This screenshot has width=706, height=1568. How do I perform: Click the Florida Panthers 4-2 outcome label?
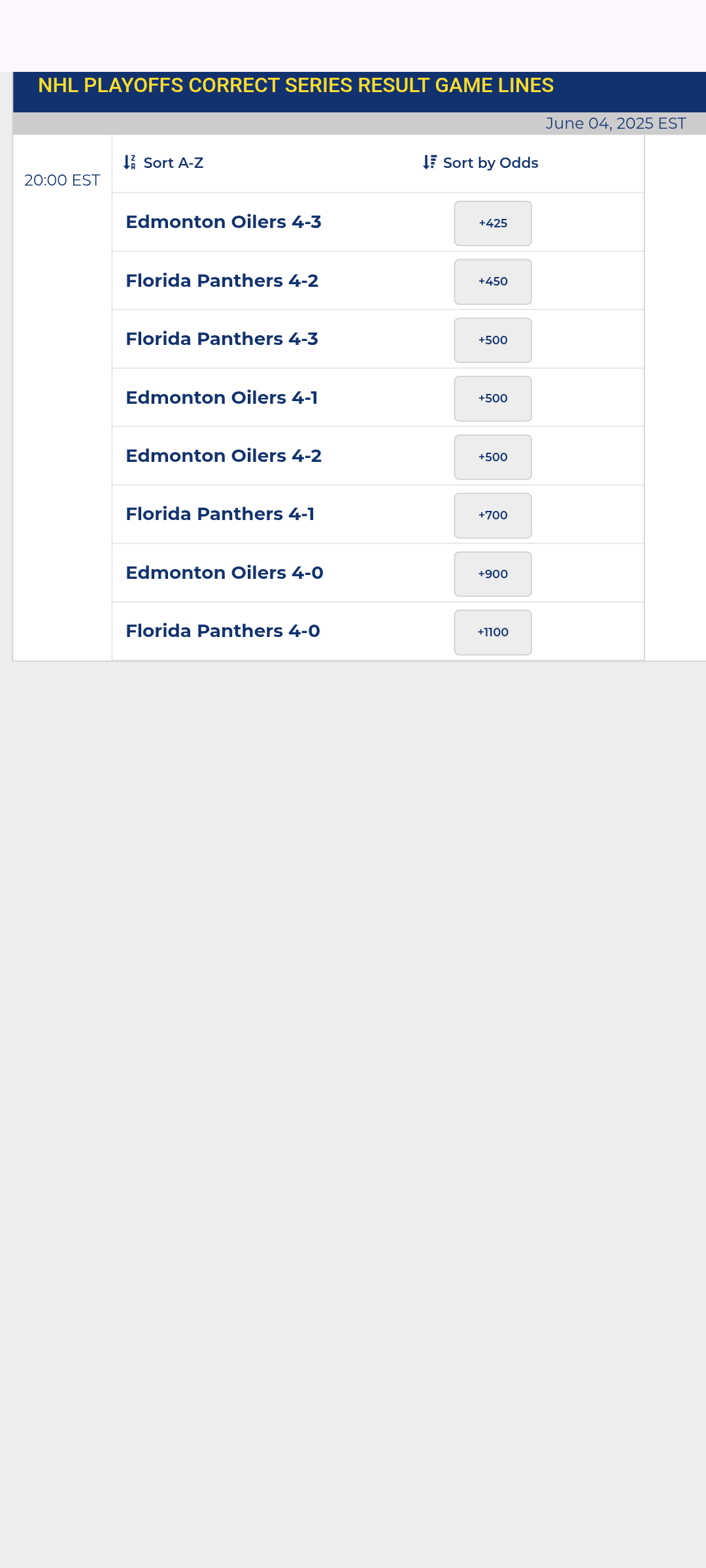222,281
